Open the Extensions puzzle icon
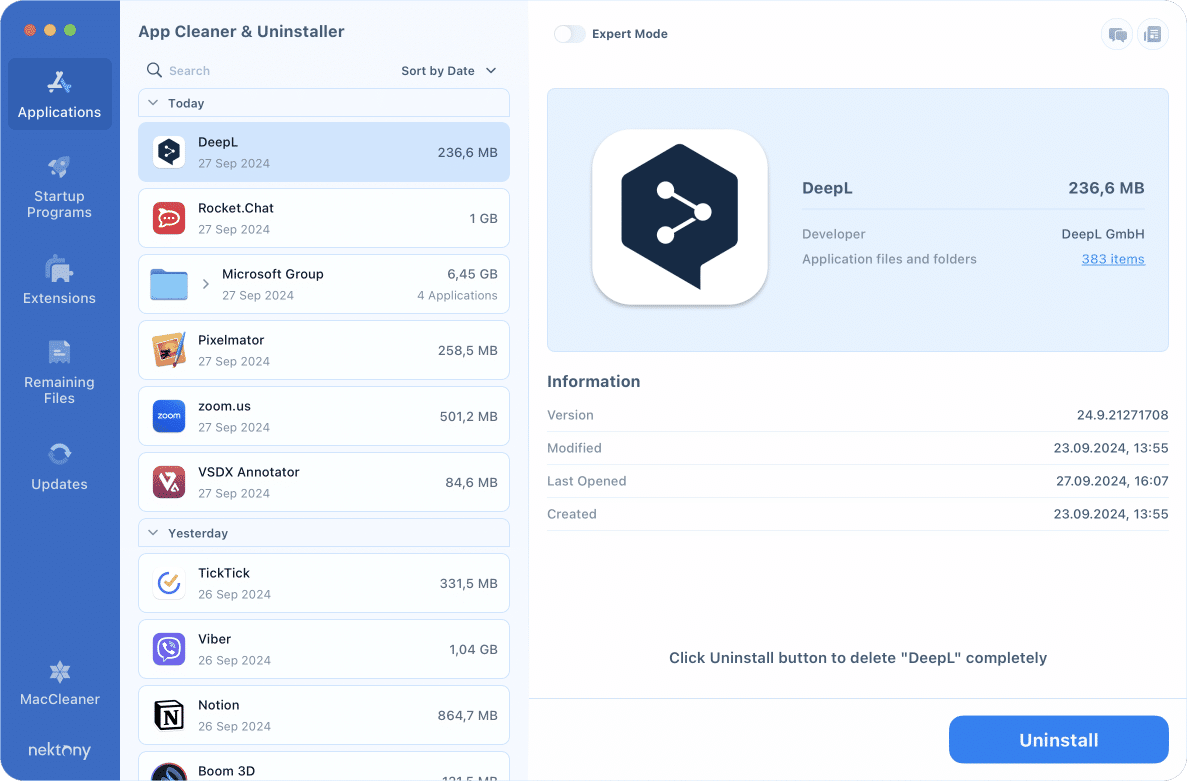This screenshot has height=781, width=1187. [59, 269]
